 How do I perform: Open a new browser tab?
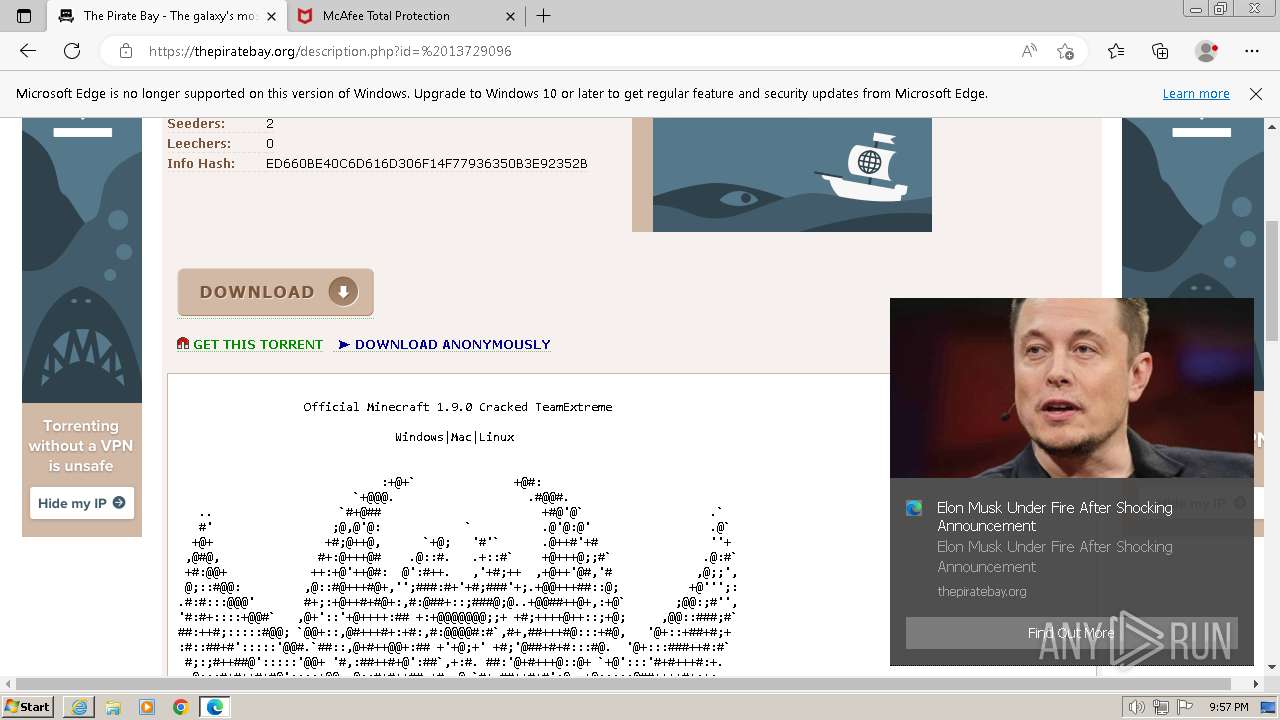tap(543, 16)
